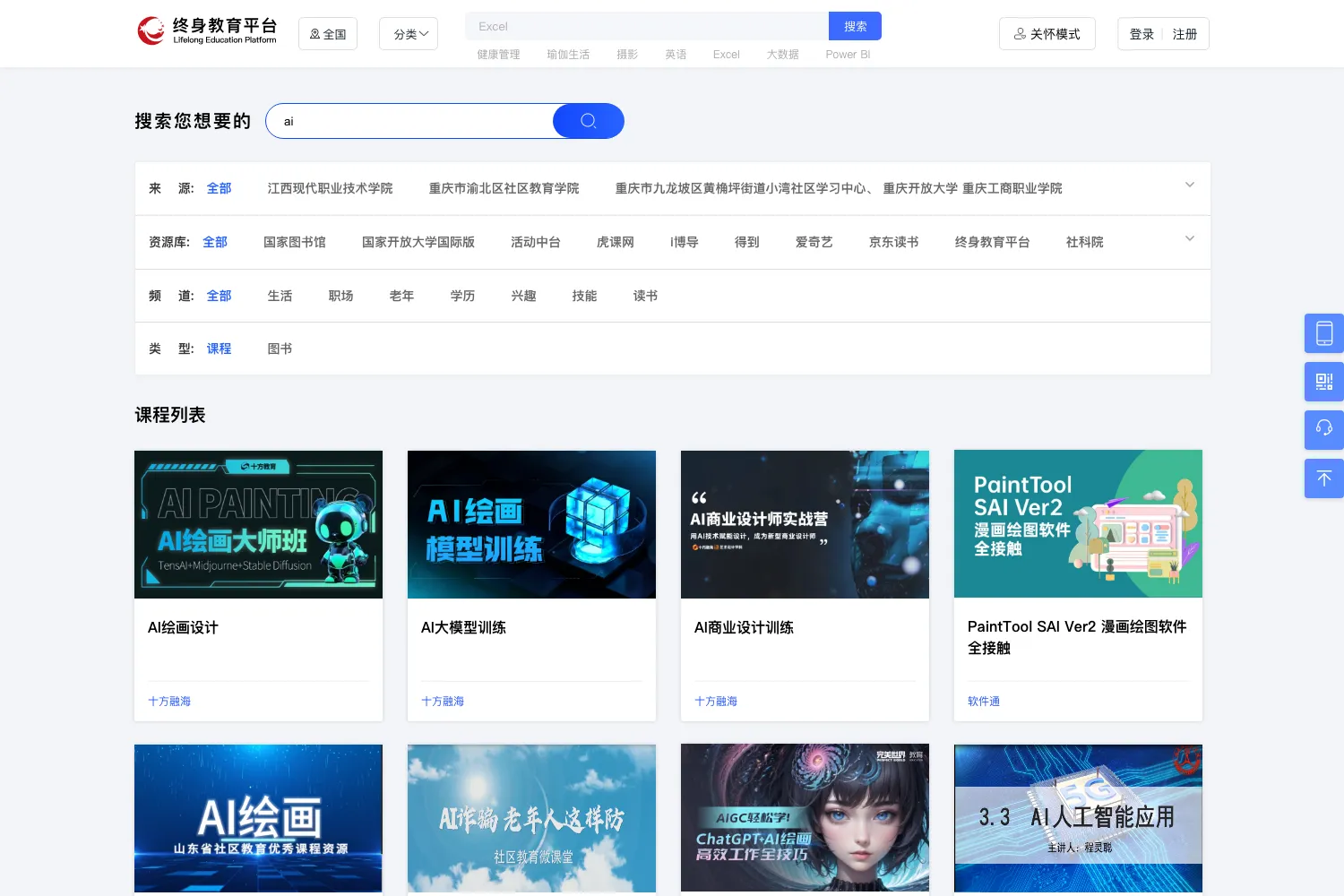Choose the 学历 channel
Viewport: 1344px width, 896px height.
(x=462, y=296)
